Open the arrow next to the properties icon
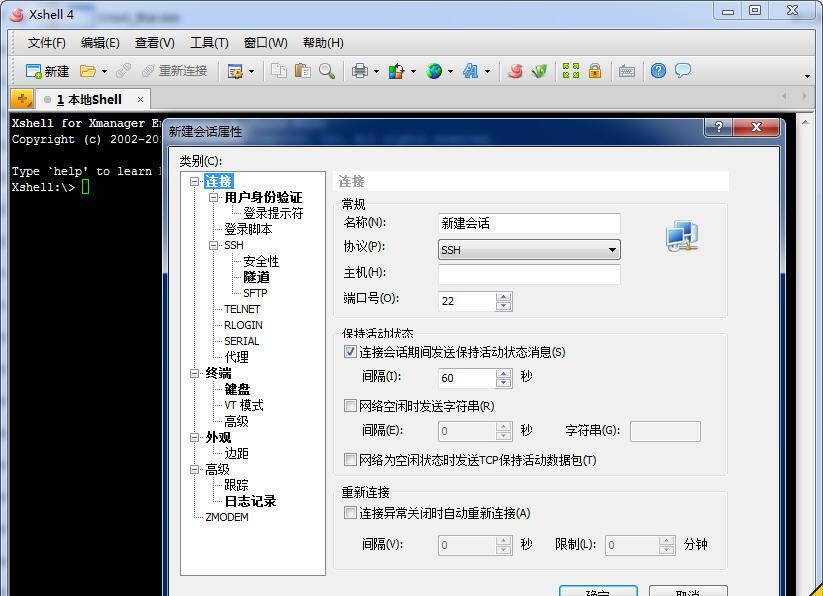This screenshot has height=596, width=823. [x=251, y=71]
